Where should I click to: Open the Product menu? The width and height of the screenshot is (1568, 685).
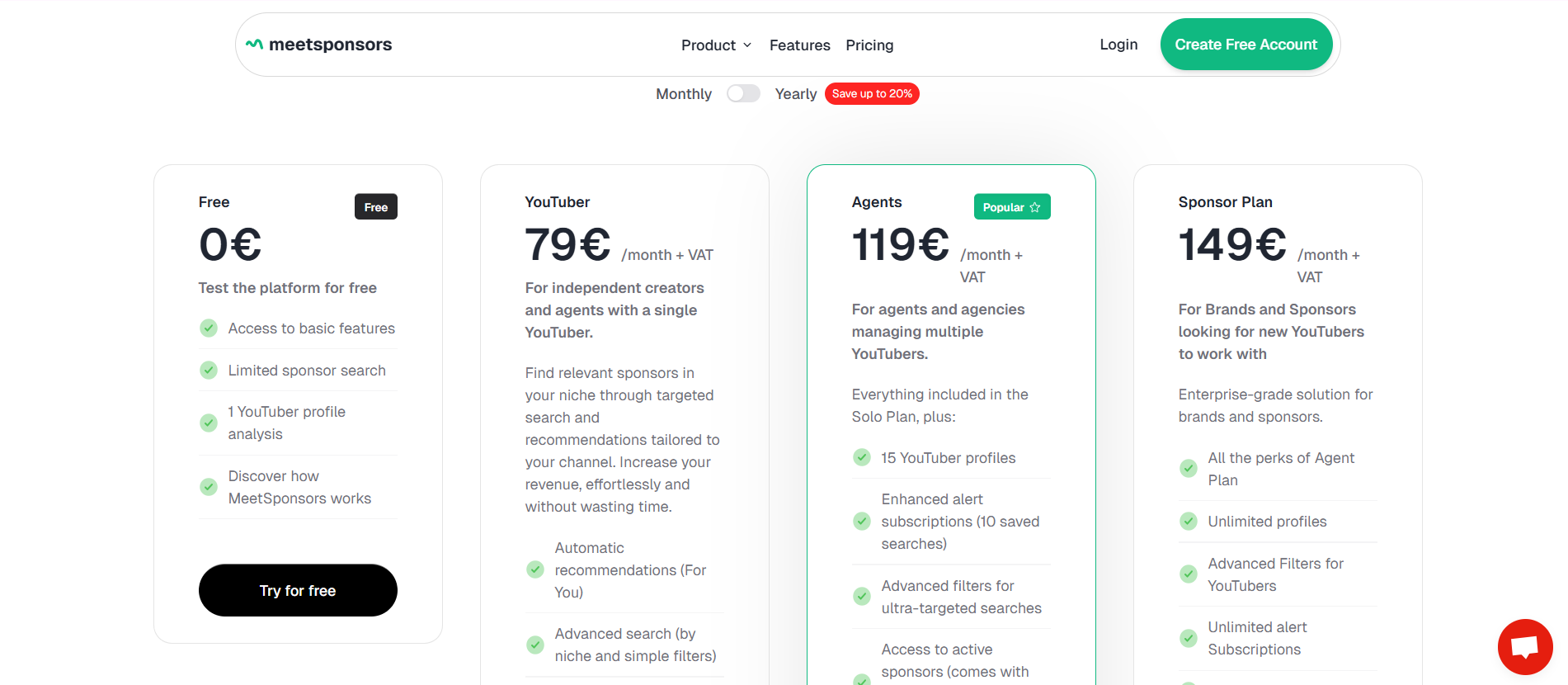pos(716,45)
